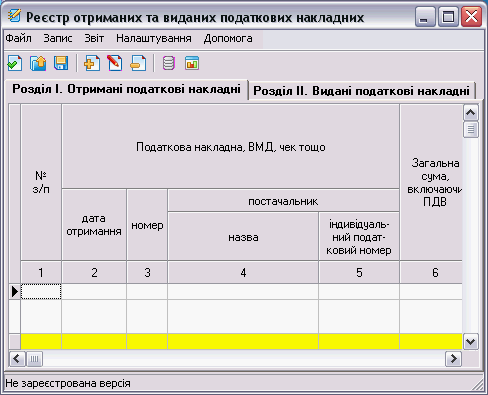This screenshot has height=395, width=488.
Task: Open the Допомога menu
Action: pyautogui.click(x=228, y=38)
